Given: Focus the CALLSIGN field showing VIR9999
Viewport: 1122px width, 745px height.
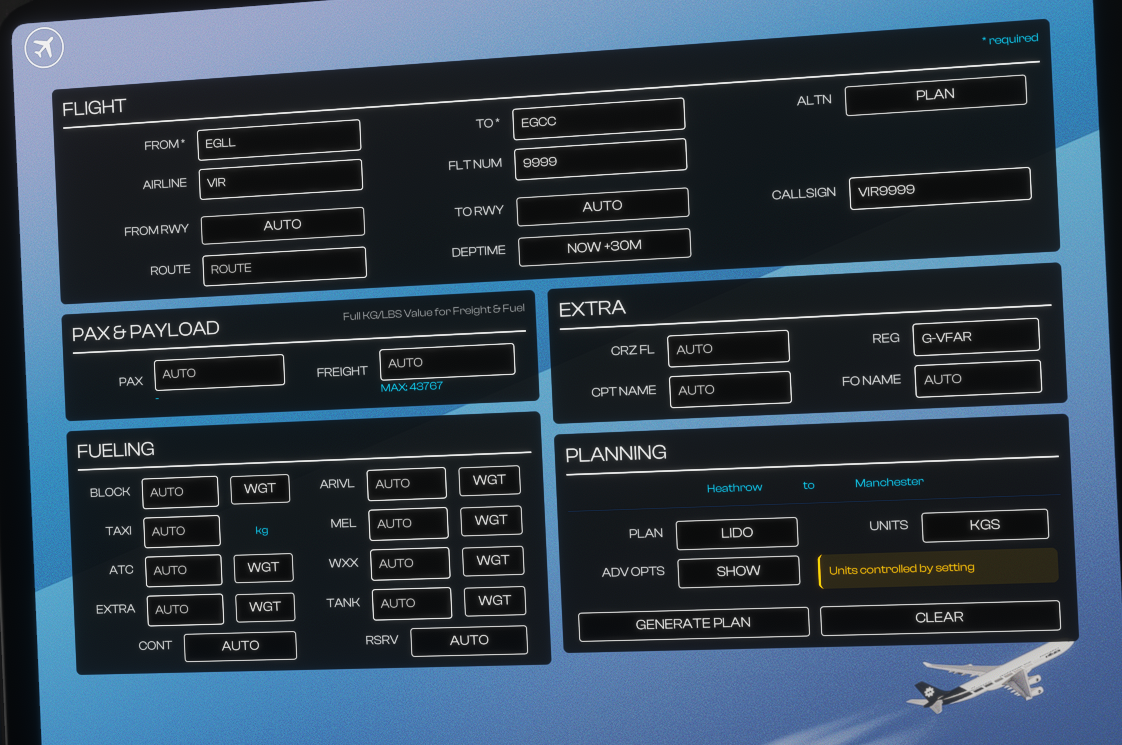Looking at the screenshot, I should pos(939,190).
